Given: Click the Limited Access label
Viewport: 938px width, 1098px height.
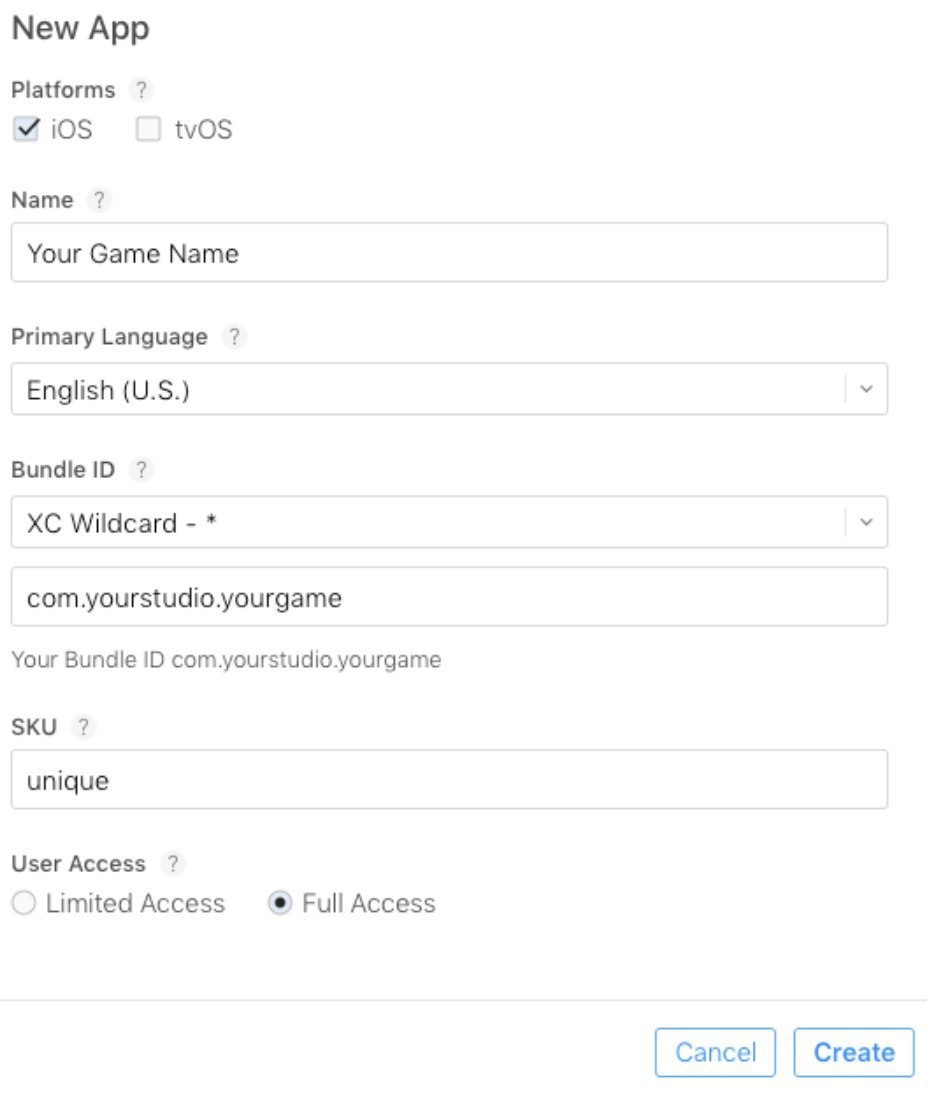Looking at the screenshot, I should pos(135,904).
